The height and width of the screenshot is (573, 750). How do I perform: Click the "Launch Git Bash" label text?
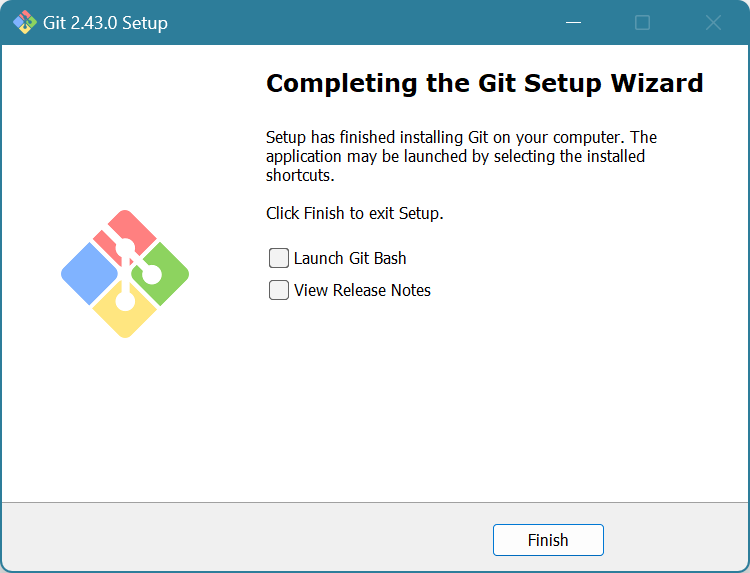click(x=350, y=259)
